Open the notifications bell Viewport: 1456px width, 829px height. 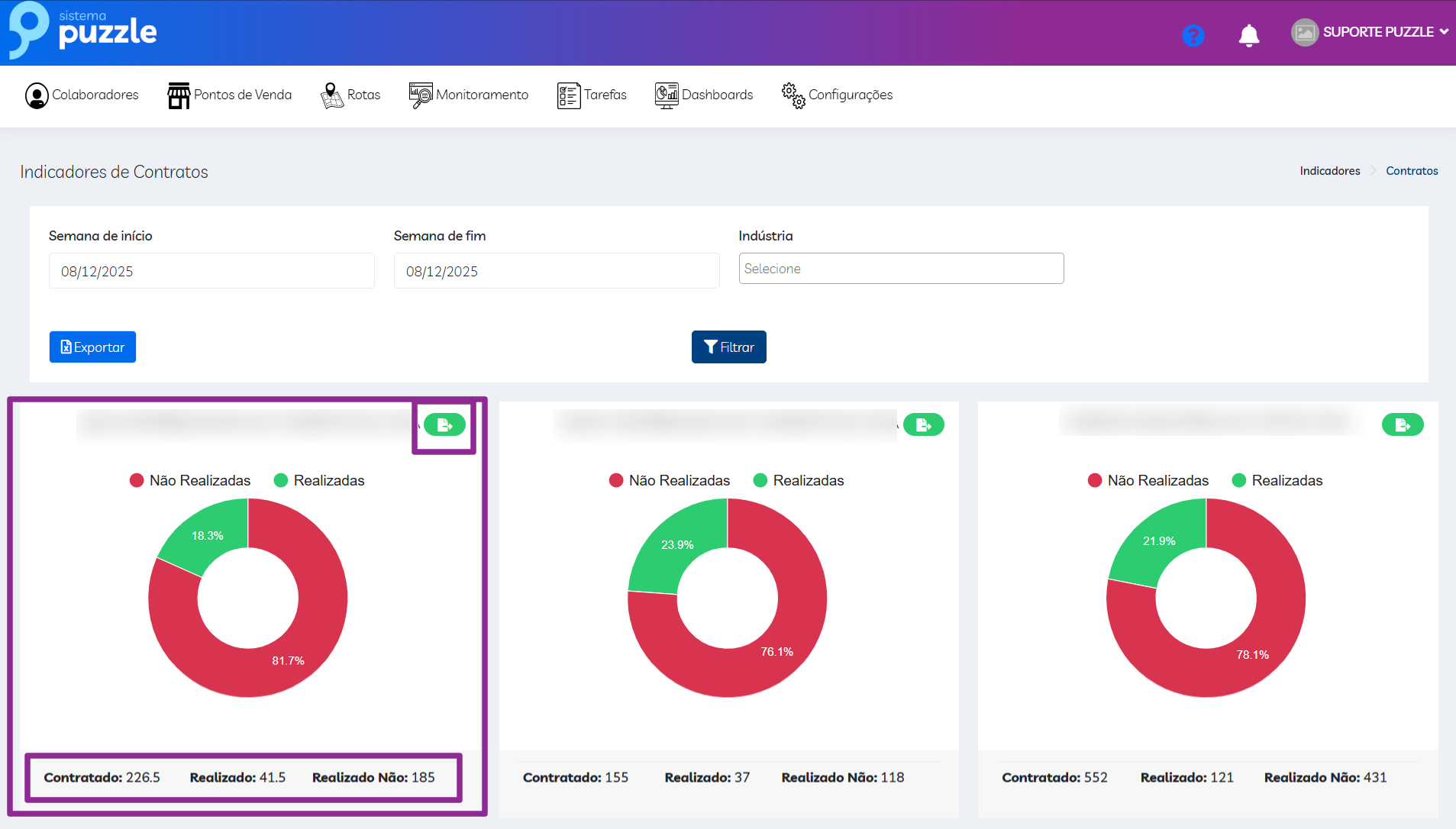click(x=1248, y=35)
